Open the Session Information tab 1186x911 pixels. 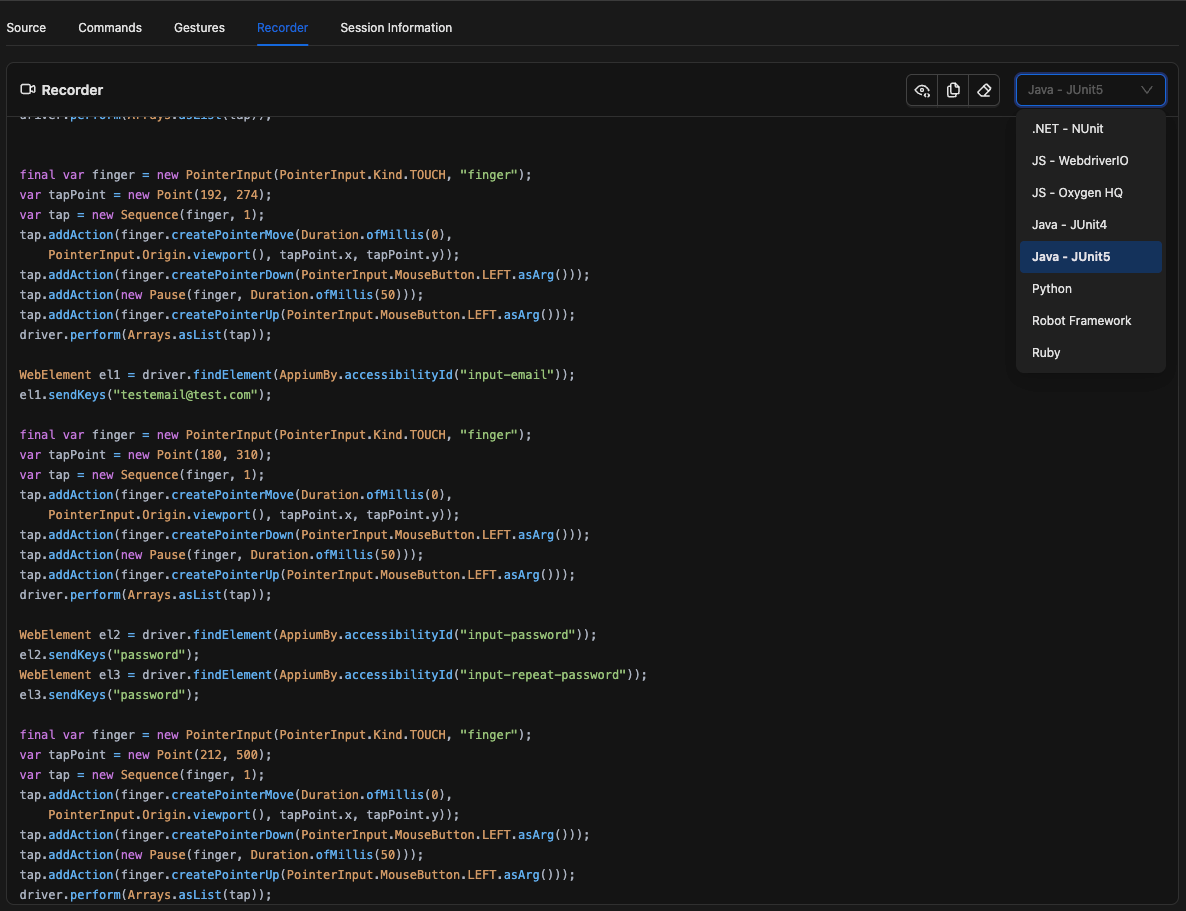(396, 27)
